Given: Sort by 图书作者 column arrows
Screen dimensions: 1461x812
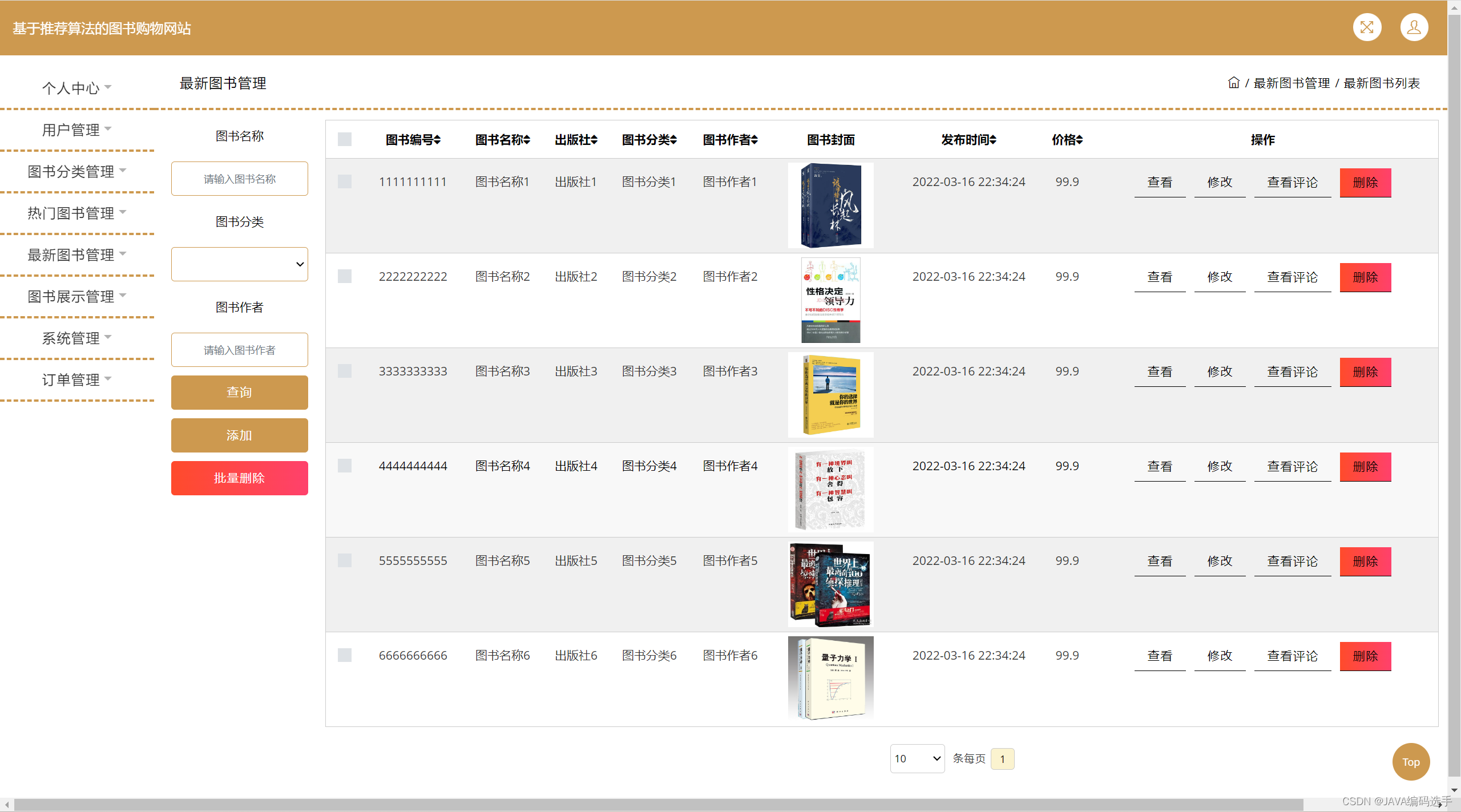Looking at the screenshot, I should click(x=754, y=140).
